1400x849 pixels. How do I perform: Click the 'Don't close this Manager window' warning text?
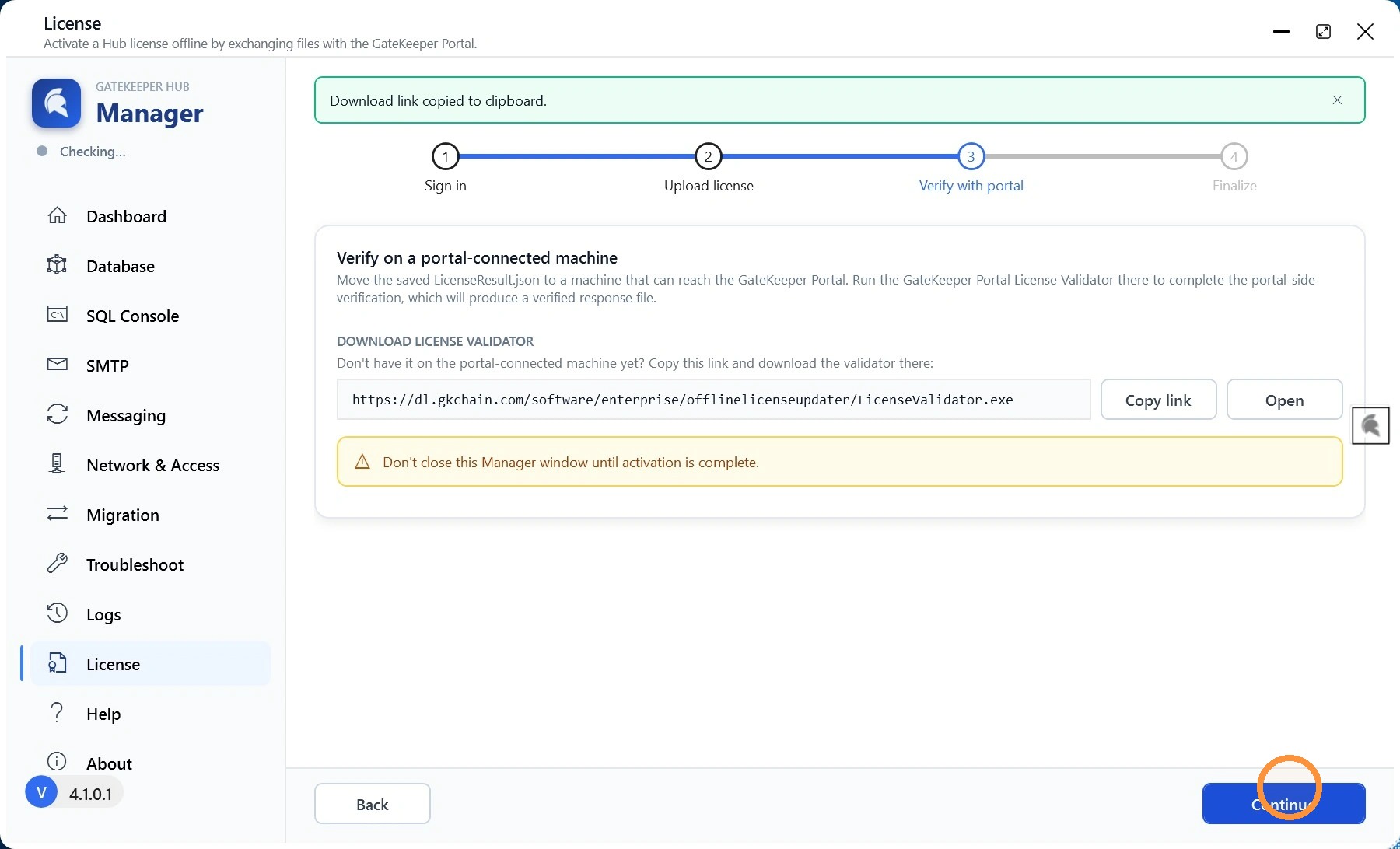[x=571, y=463]
